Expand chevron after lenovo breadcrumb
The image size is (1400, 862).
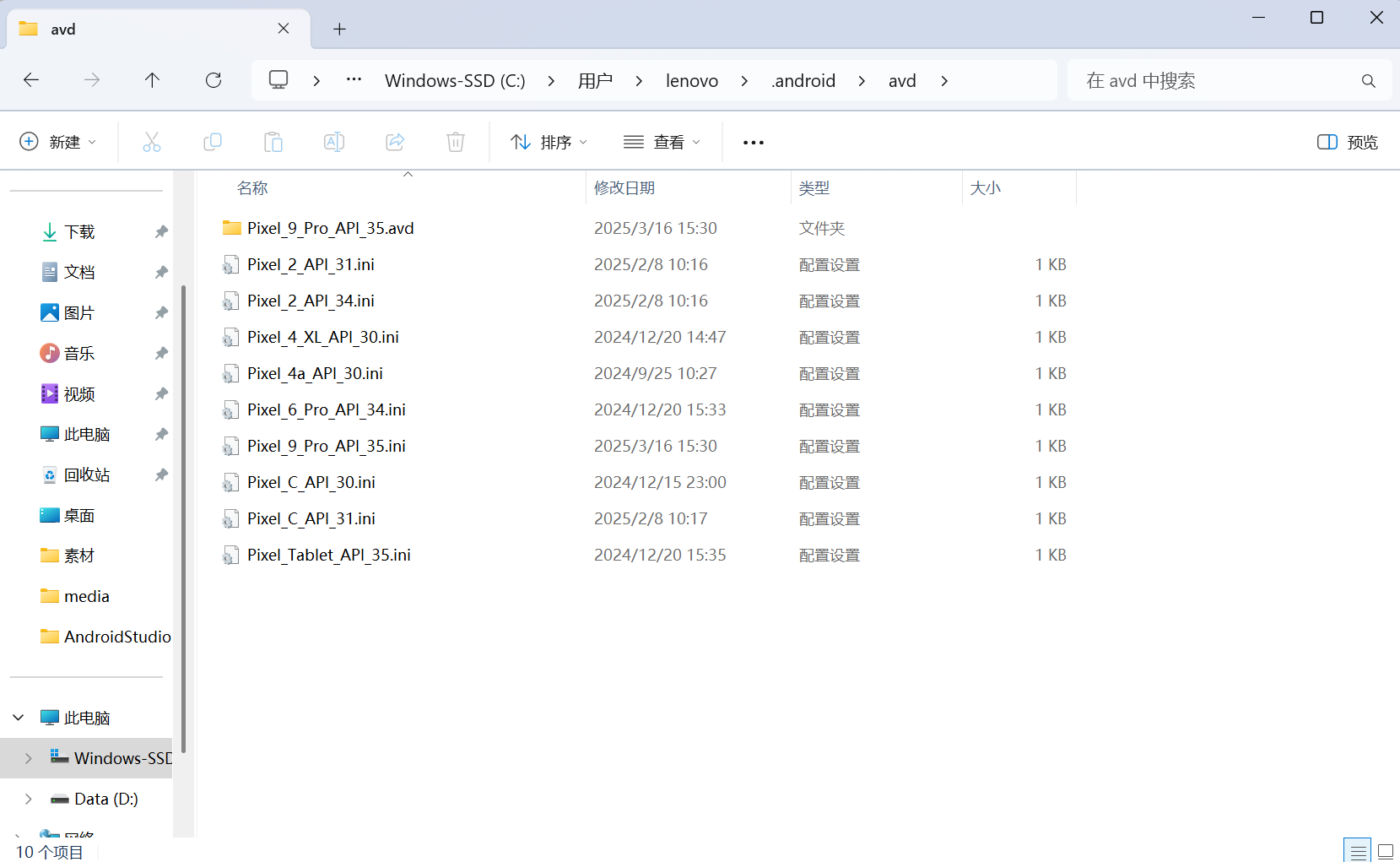pyautogui.click(x=744, y=81)
